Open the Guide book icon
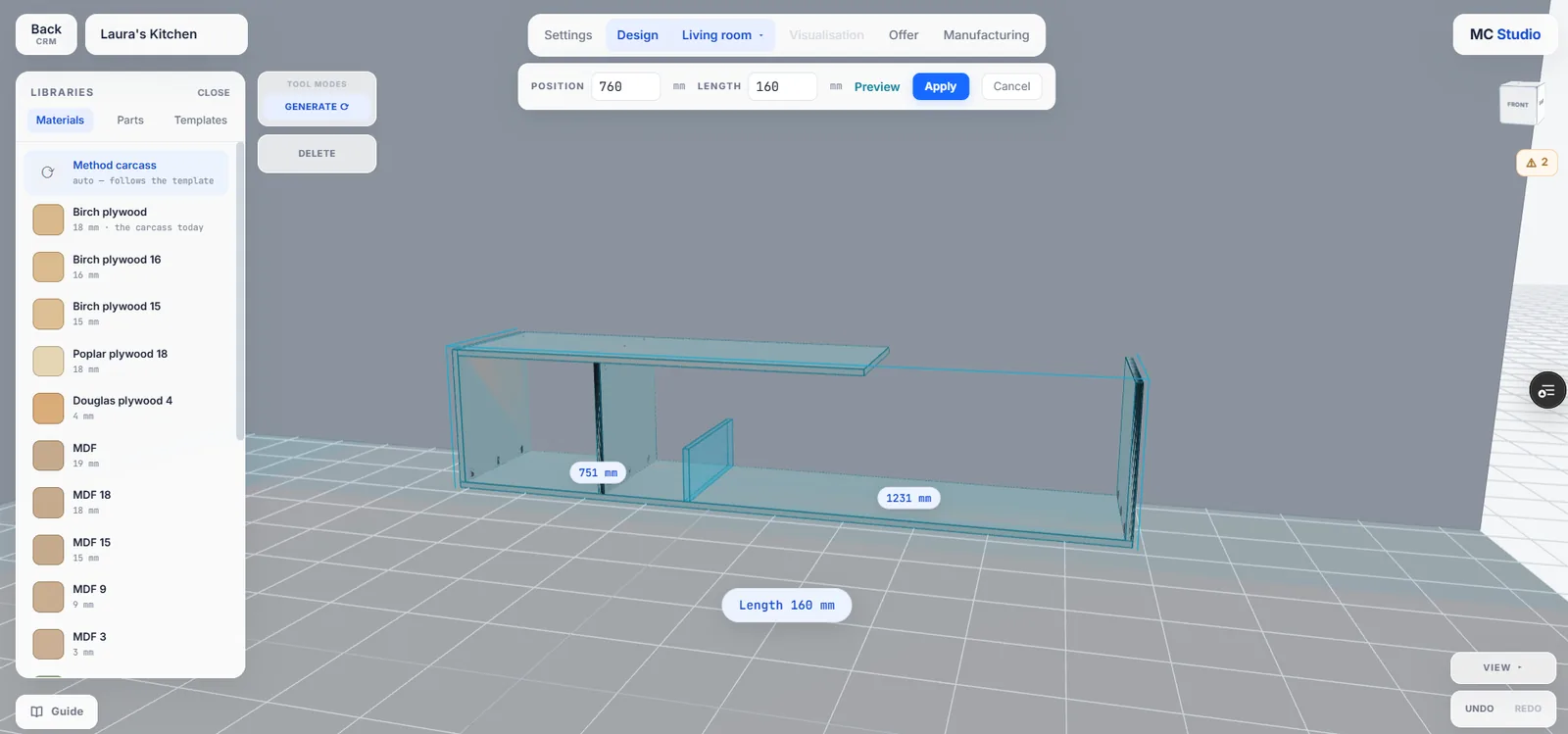The width and height of the screenshot is (1568, 734). (37, 711)
